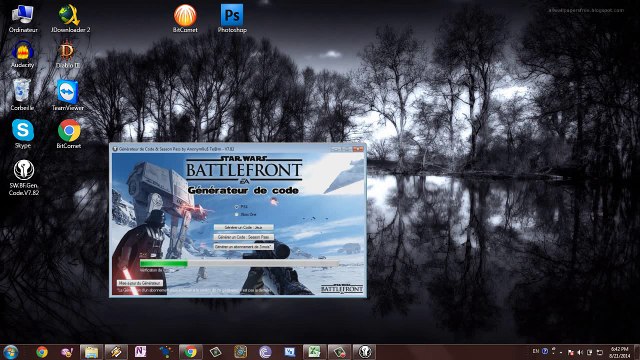
Task: Click the volume speaker tray icon
Action: pyautogui.click(x=580, y=352)
